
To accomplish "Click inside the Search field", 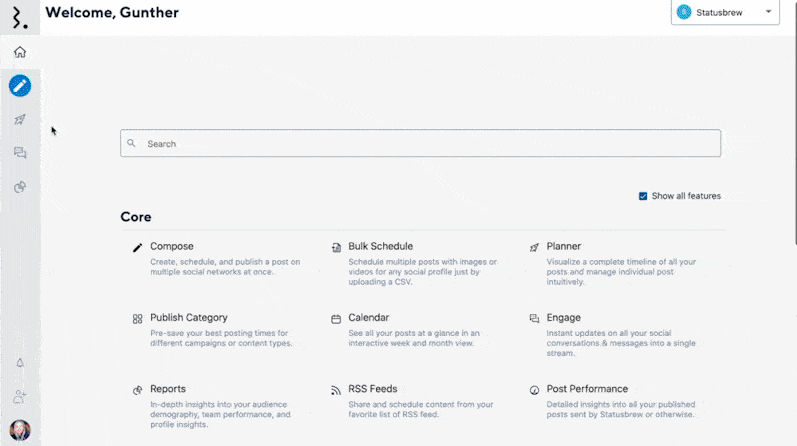I will click(x=420, y=143).
